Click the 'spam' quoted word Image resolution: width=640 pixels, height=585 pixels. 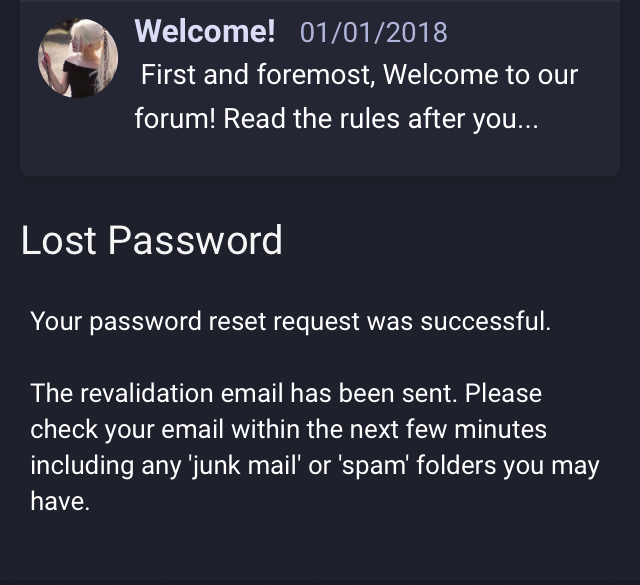pos(373,466)
